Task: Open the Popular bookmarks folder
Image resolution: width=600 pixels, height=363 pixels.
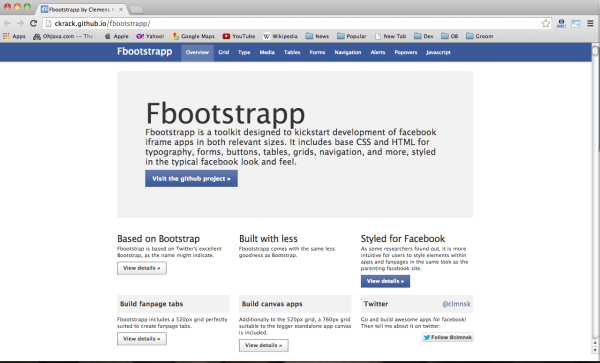Action: [352, 36]
